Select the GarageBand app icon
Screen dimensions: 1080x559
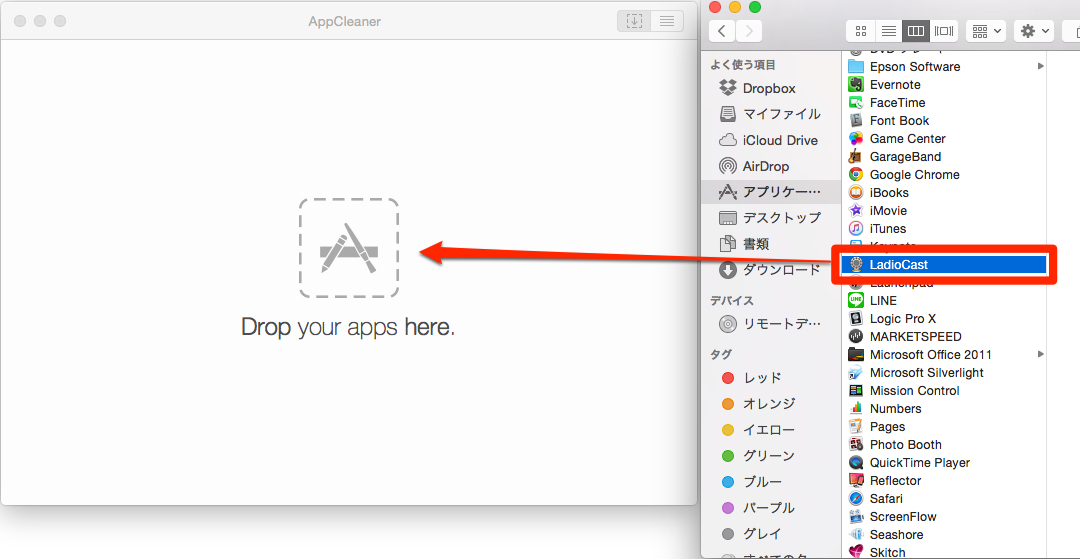(x=856, y=156)
